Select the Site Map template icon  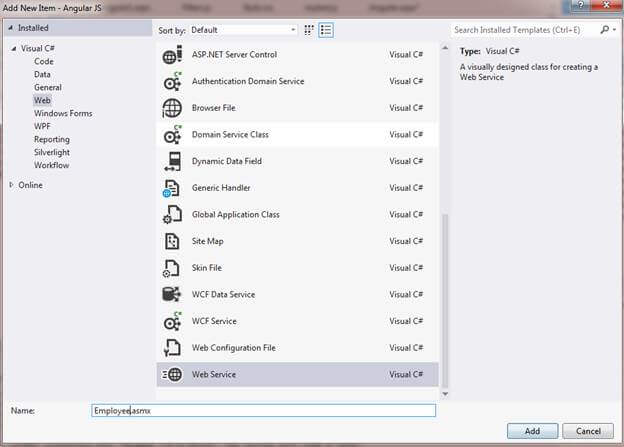(x=172, y=241)
